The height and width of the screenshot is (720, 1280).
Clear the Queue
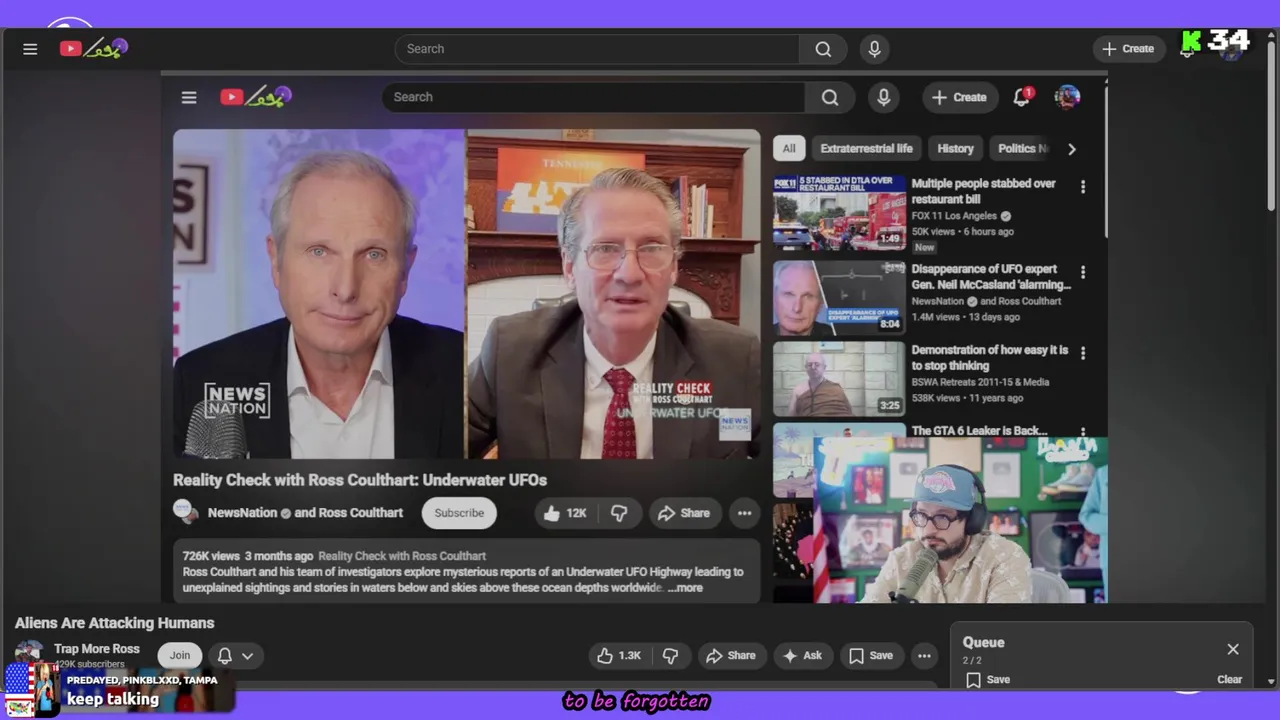[x=1229, y=680]
